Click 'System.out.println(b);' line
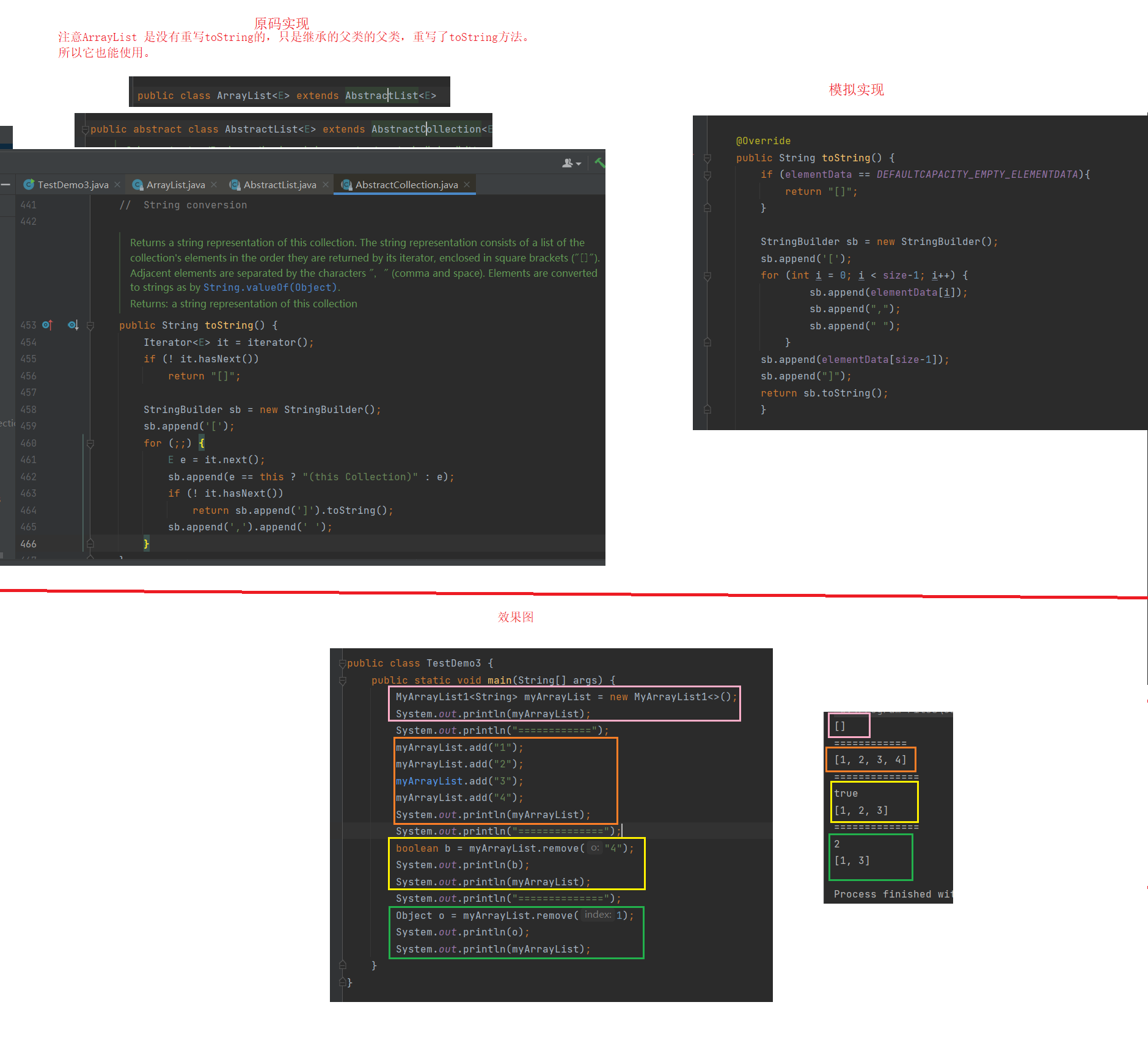Screen dimensions: 1148x1057 [x=462, y=865]
